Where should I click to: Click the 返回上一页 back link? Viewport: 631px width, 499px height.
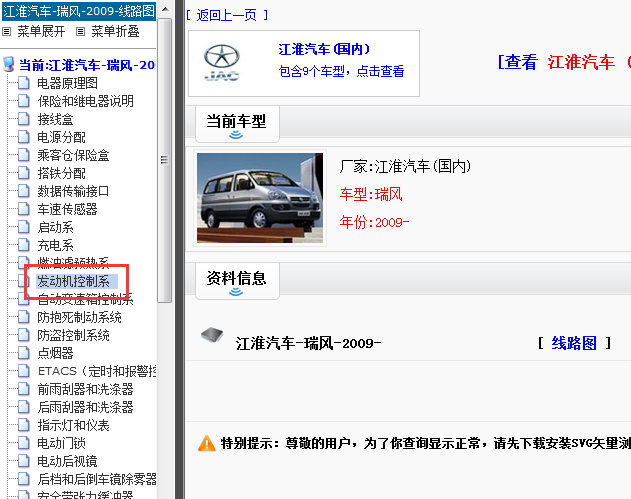pyautogui.click(x=227, y=15)
